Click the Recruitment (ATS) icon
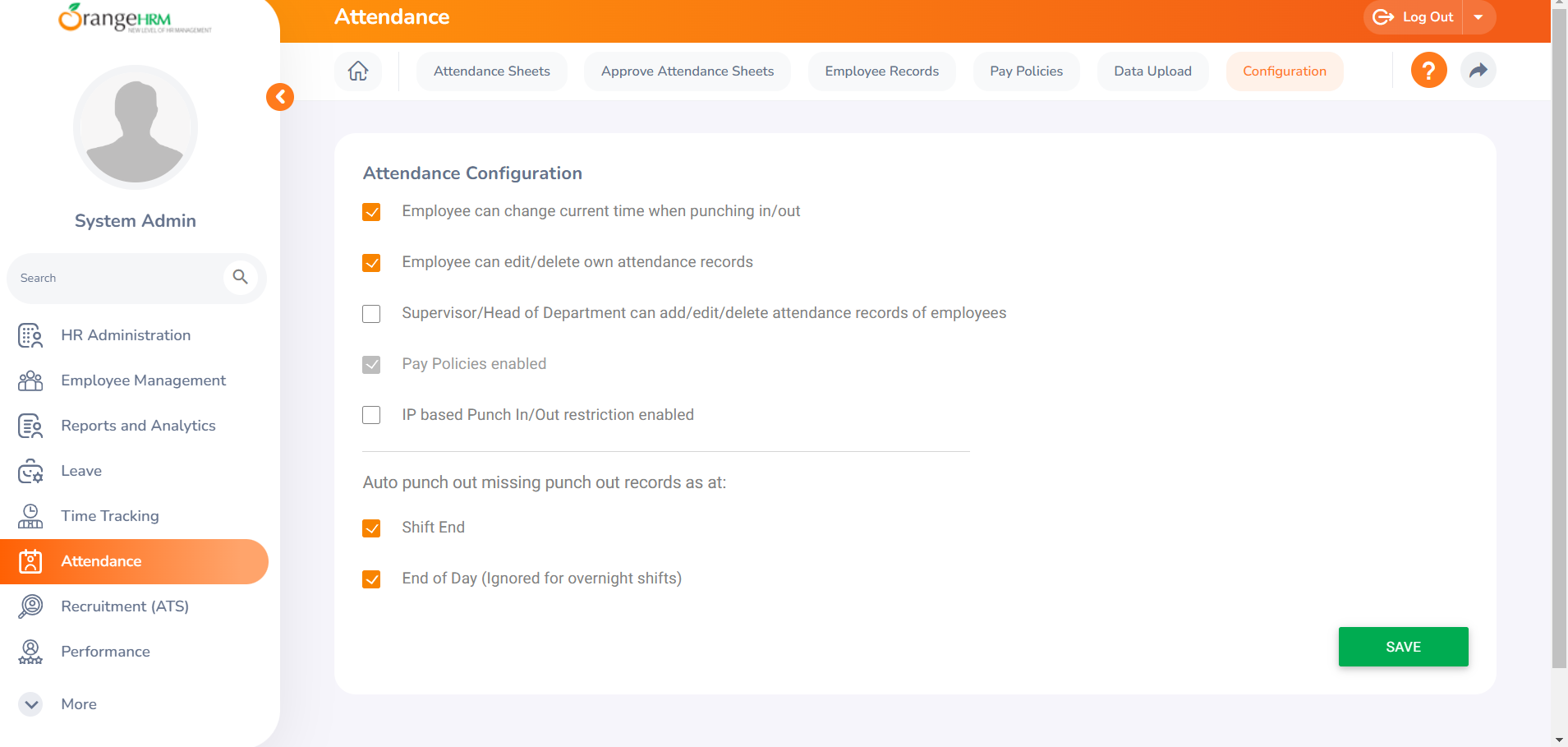Screen dimensions: 1568x747 tap(30, 606)
